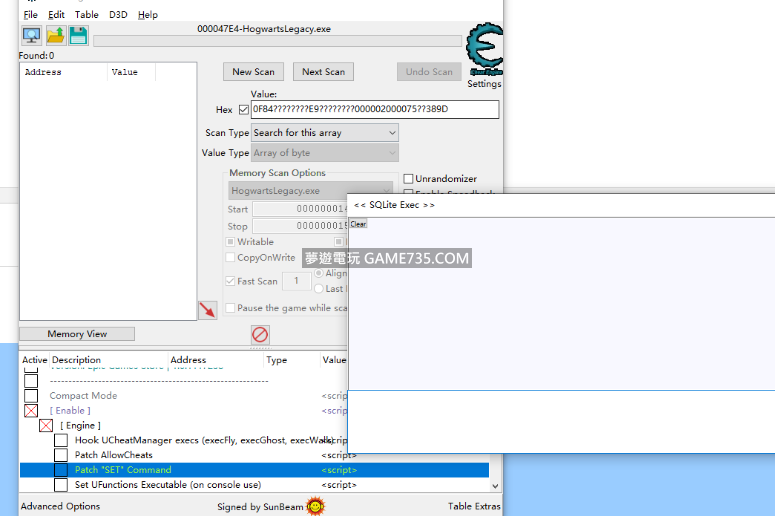Open the Scan Type dropdown
Image resolution: width=775 pixels, height=516 pixels.
click(x=325, y=132)
